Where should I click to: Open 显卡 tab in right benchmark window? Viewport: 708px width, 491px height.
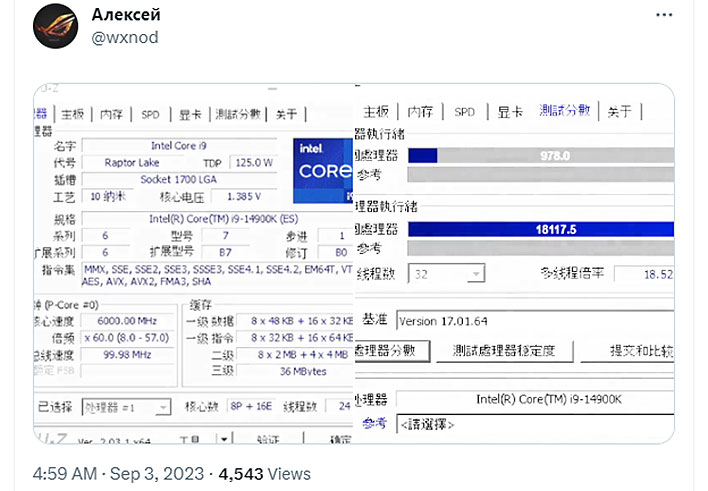coord(510,111)
